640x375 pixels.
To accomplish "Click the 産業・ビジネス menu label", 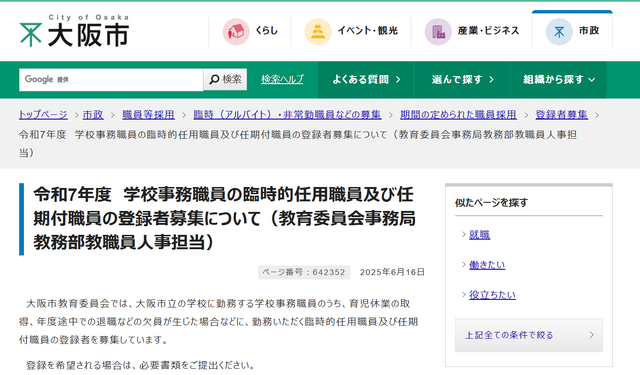I will [x=488, y=31].
